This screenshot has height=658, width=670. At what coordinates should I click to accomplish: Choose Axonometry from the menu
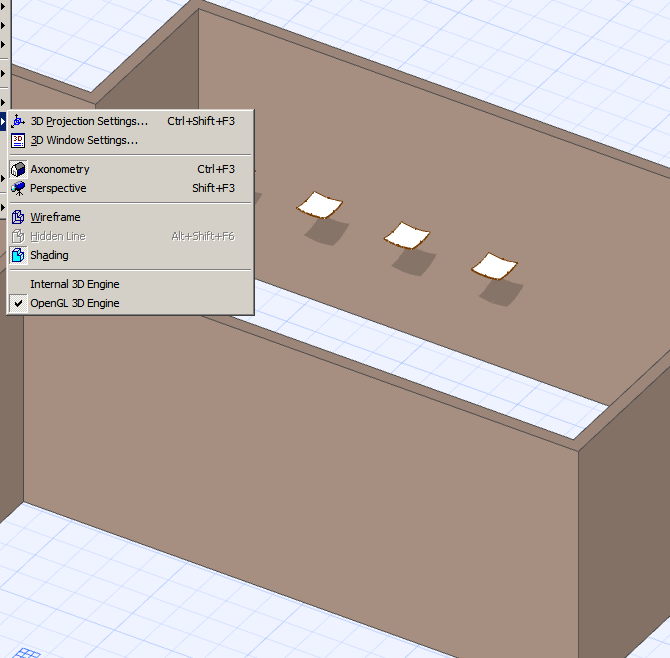pos(130,169)
